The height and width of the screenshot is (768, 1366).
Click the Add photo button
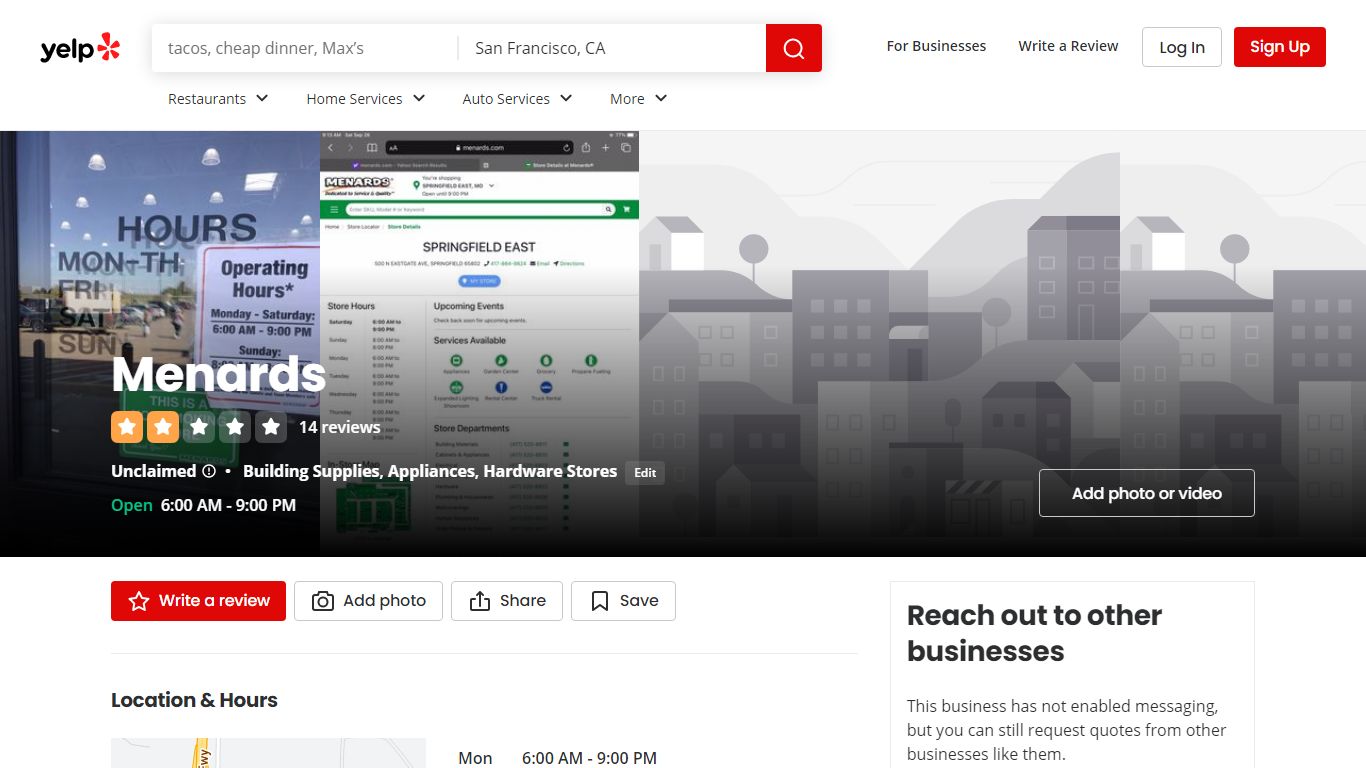coord(368,601)
